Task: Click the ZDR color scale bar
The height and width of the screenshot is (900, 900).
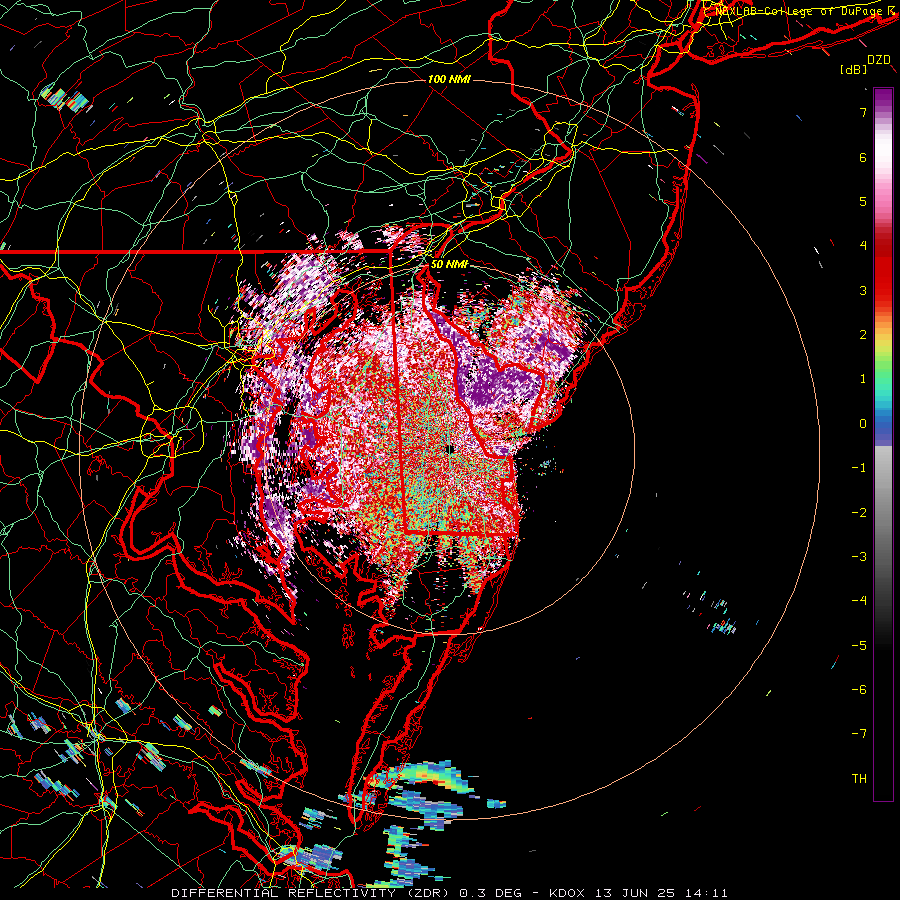Action: (x=883, y=444)
